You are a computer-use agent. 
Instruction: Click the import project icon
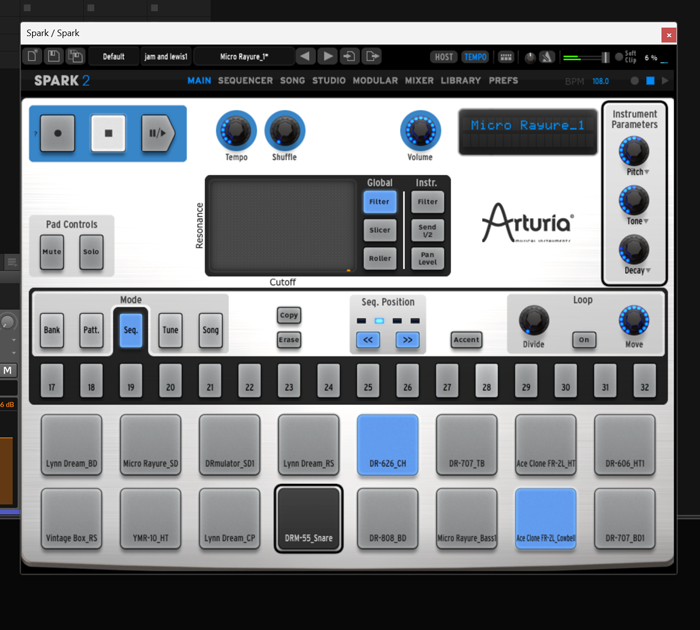pos(349,56)
